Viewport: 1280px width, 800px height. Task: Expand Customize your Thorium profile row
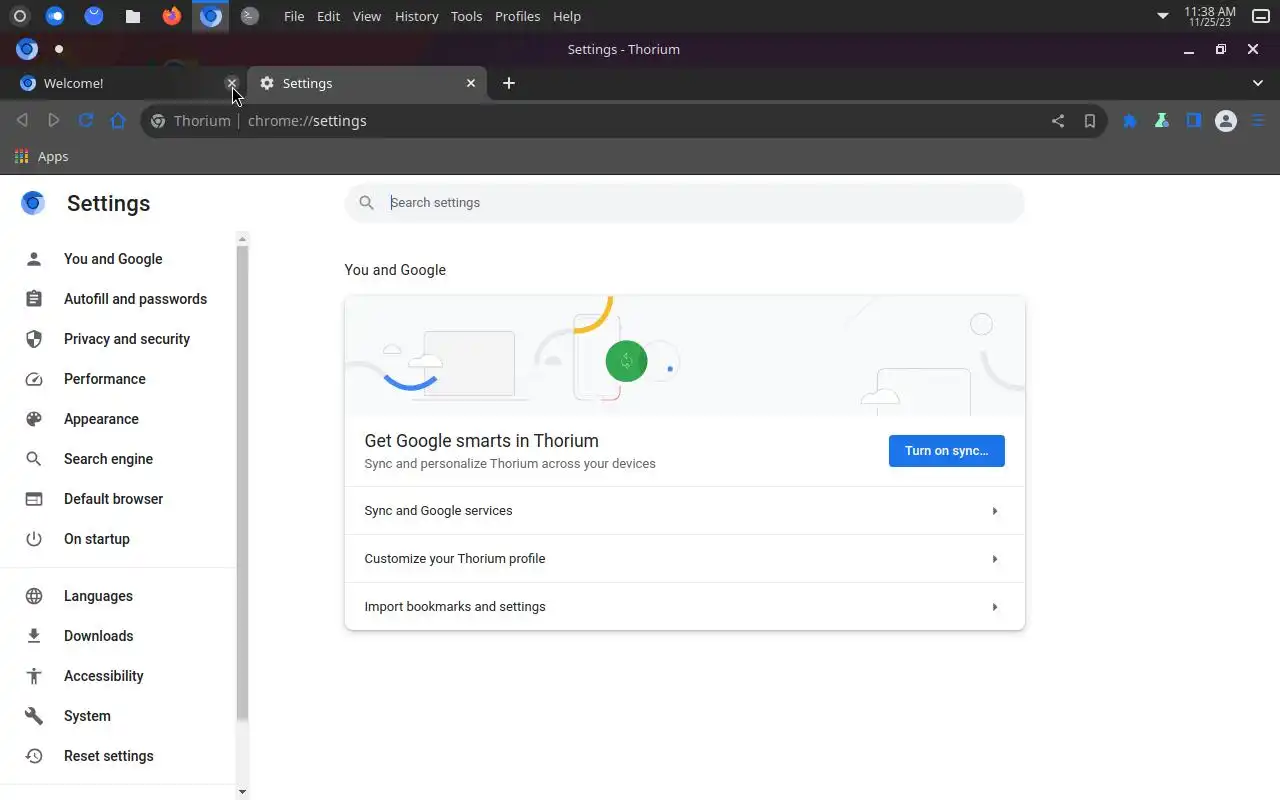[x=685, y=559]
